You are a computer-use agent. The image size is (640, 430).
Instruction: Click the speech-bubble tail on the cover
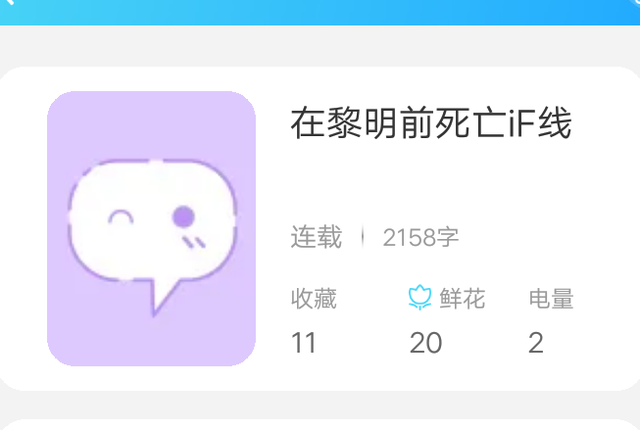point(161,297)
